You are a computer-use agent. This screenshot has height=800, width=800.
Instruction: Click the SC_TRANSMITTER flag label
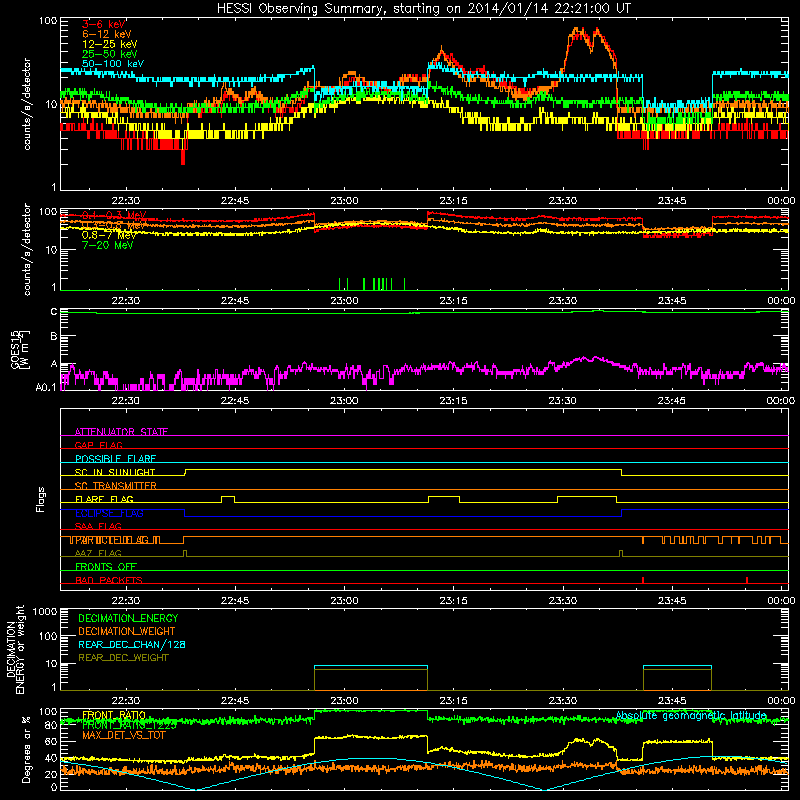[x=116, y=486]
